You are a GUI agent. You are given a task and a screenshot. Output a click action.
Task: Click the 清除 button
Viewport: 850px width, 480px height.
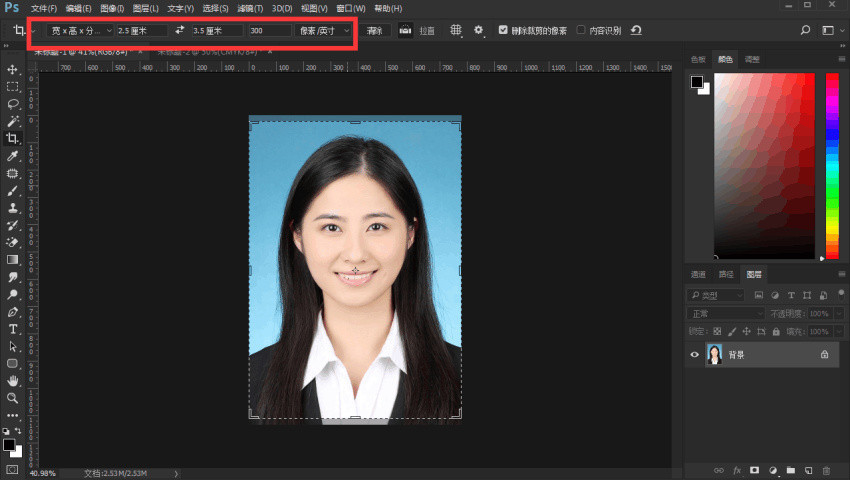coord(375,30)
